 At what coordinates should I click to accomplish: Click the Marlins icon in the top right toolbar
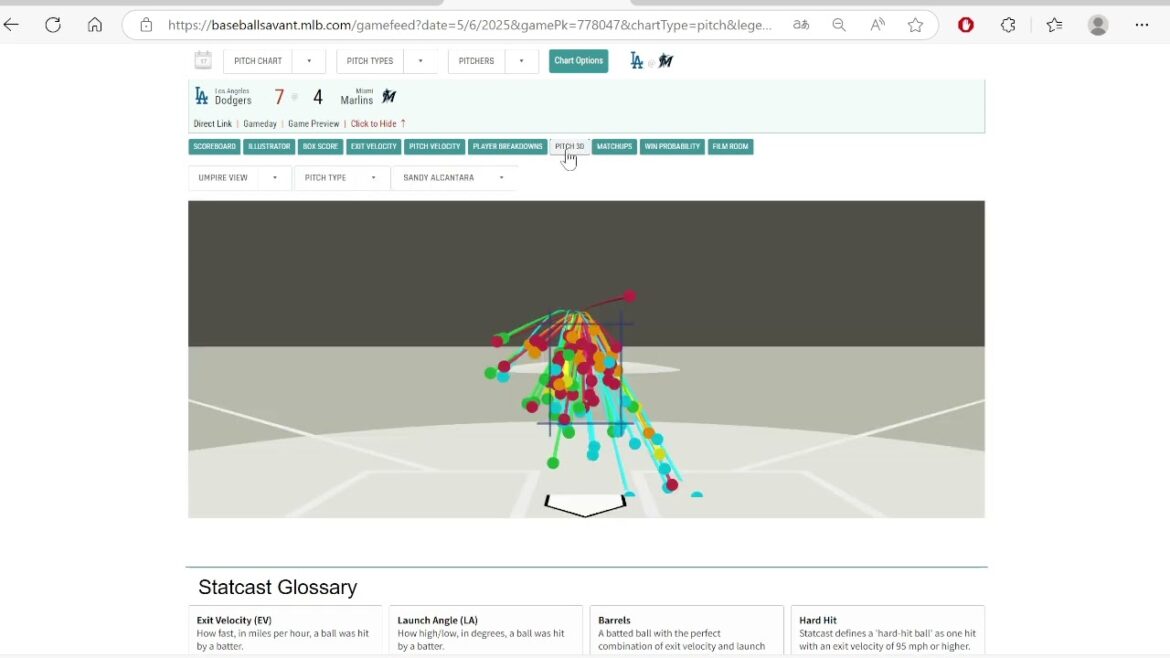[664, 61]
